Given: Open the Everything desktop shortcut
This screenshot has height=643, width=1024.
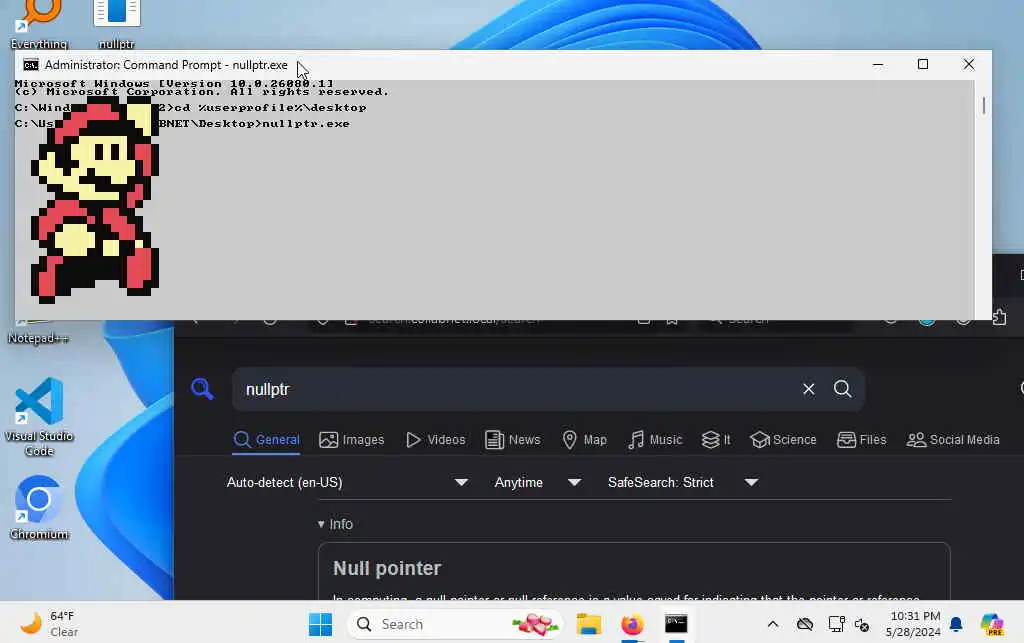Looking at the screenshot, I should coord(39,23).
